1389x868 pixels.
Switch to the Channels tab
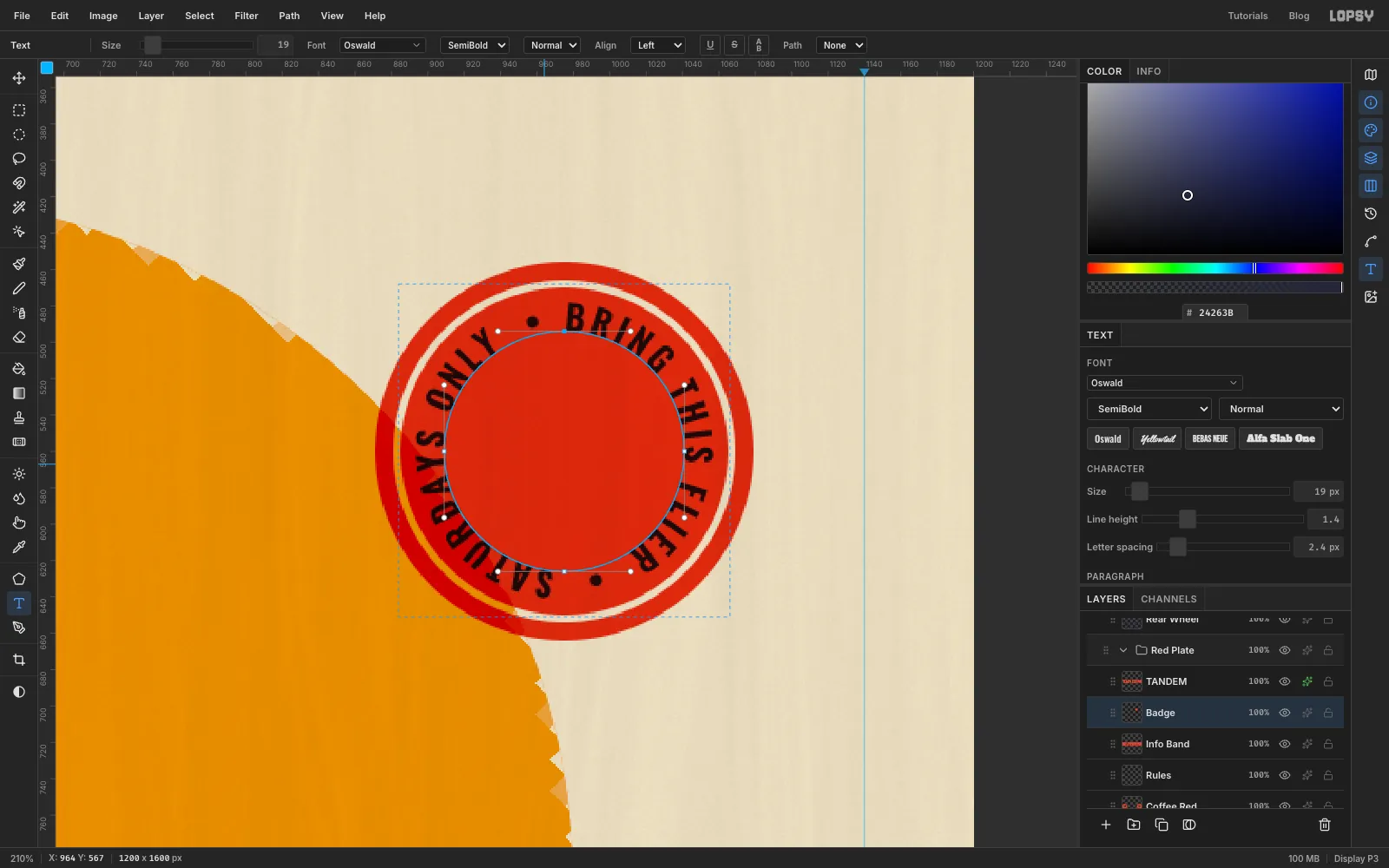[x=1168, y=599]
